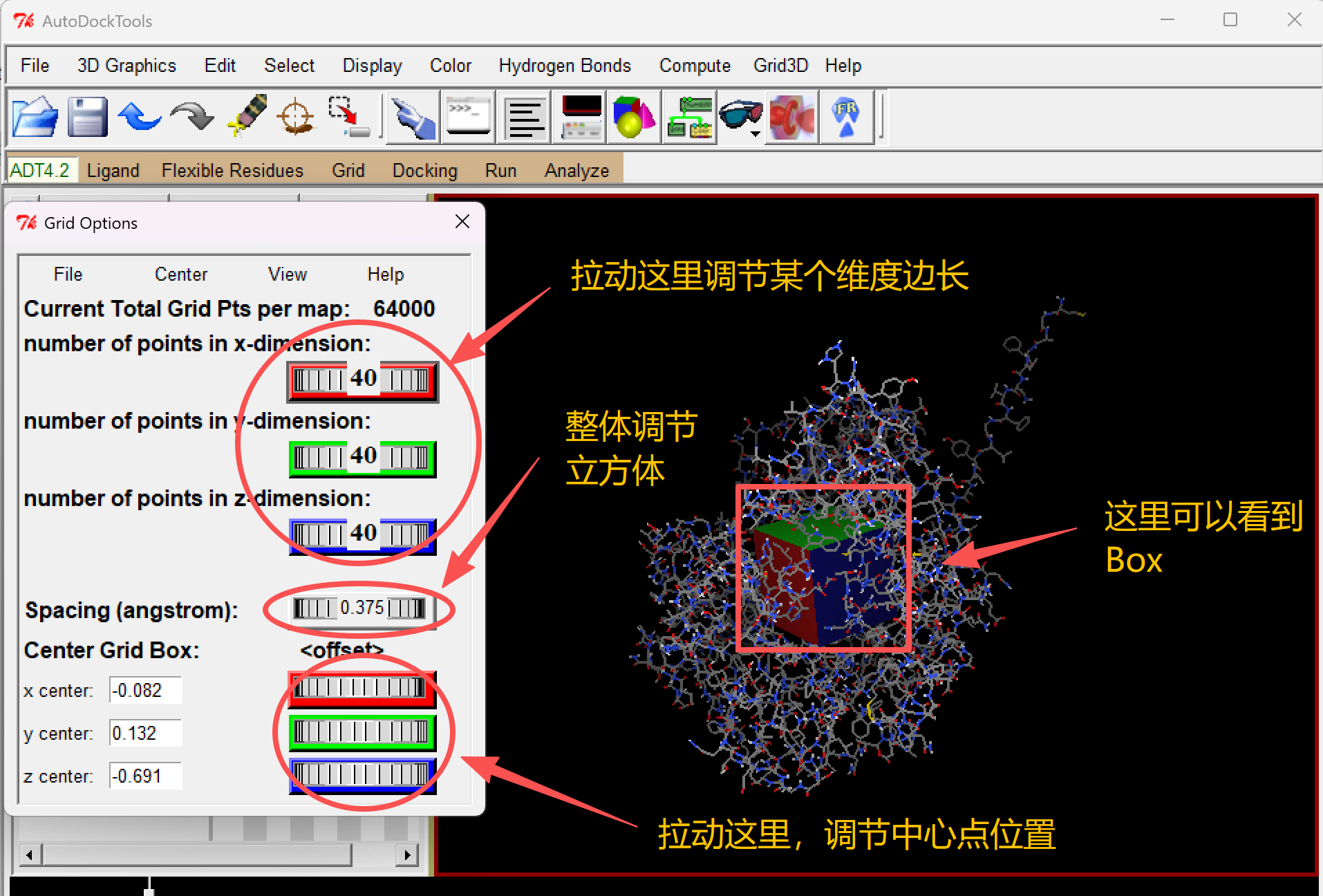Open the Docking menu tab

tap(424, 170)
